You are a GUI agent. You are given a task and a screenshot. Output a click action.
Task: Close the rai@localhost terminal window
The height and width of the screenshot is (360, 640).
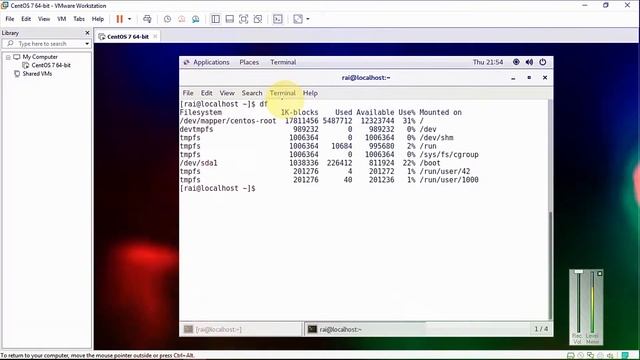[x=545, y=78]
